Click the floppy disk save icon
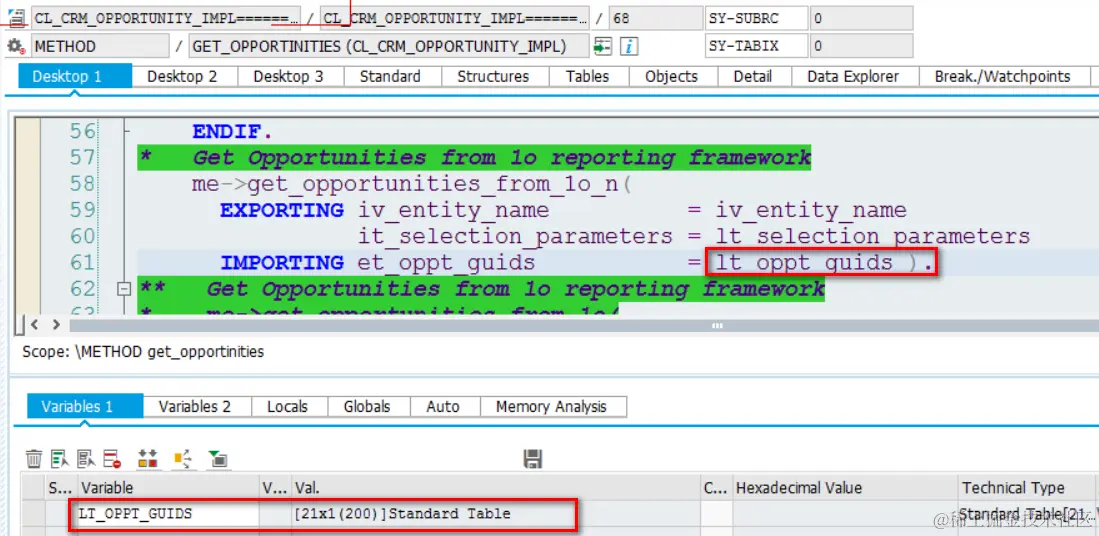 point(533,459)
